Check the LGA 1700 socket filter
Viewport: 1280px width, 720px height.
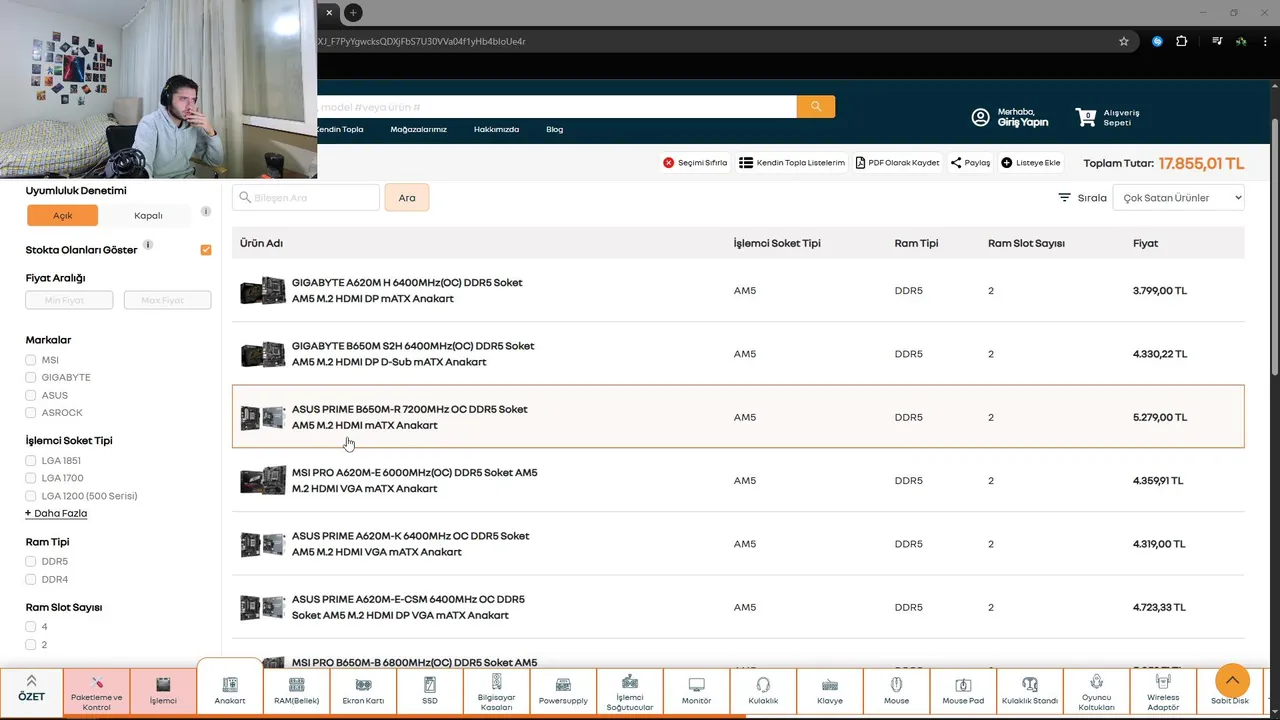pyautogui.click(x=31, y=478)
